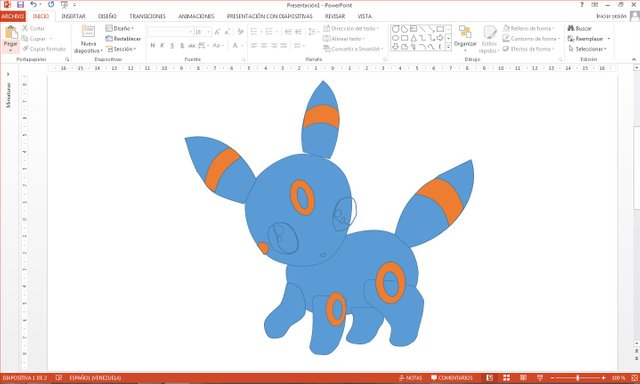Toggle NOTAS pane in status bar
The image size is (640, 384).
411,378
